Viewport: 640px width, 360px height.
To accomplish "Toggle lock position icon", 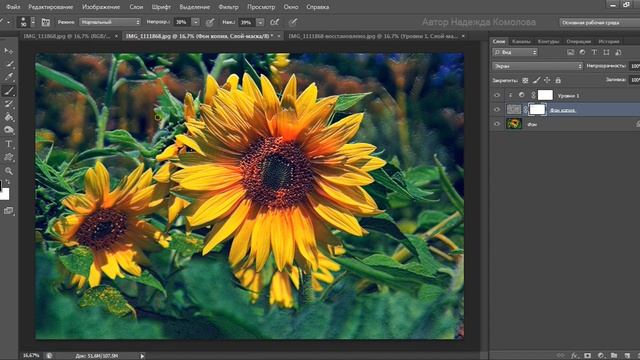I will point(547,80).
